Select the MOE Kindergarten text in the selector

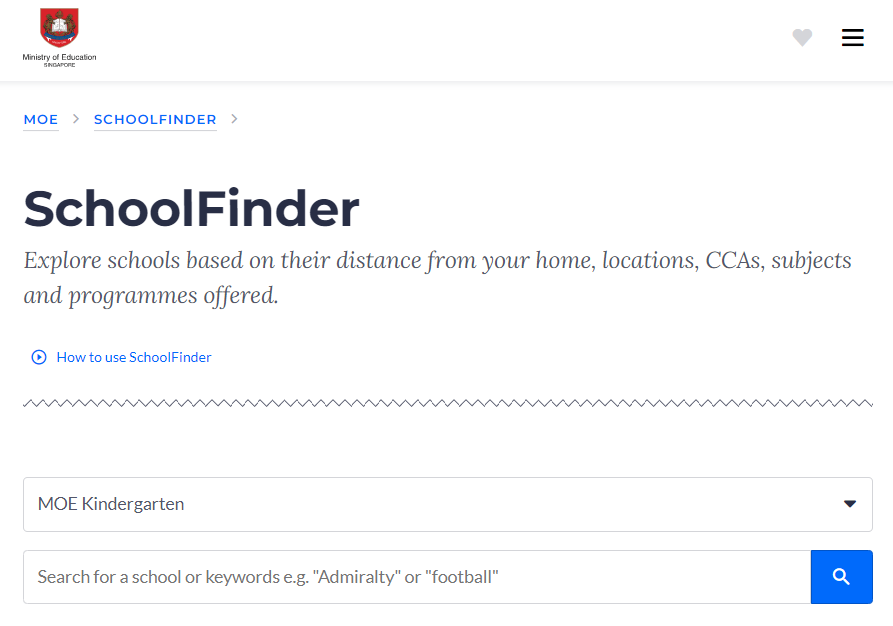[x=111, y=504]
